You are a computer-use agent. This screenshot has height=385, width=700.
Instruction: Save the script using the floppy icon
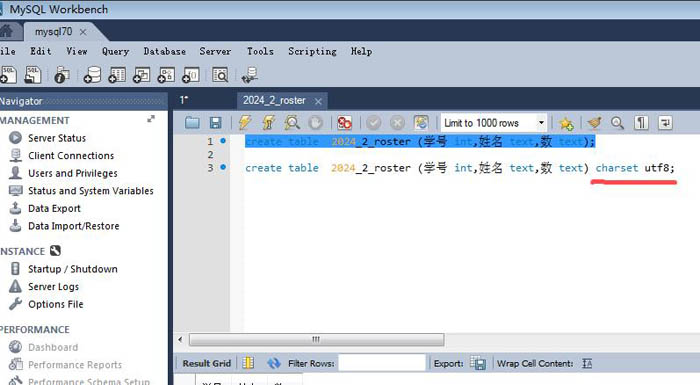click(x=216, y=122)
